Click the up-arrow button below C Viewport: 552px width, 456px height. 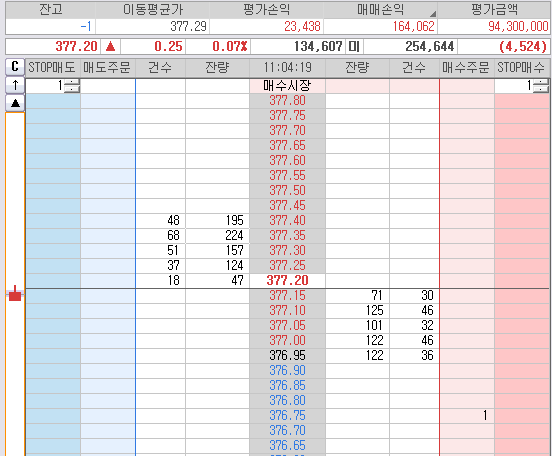pos(15,85)
